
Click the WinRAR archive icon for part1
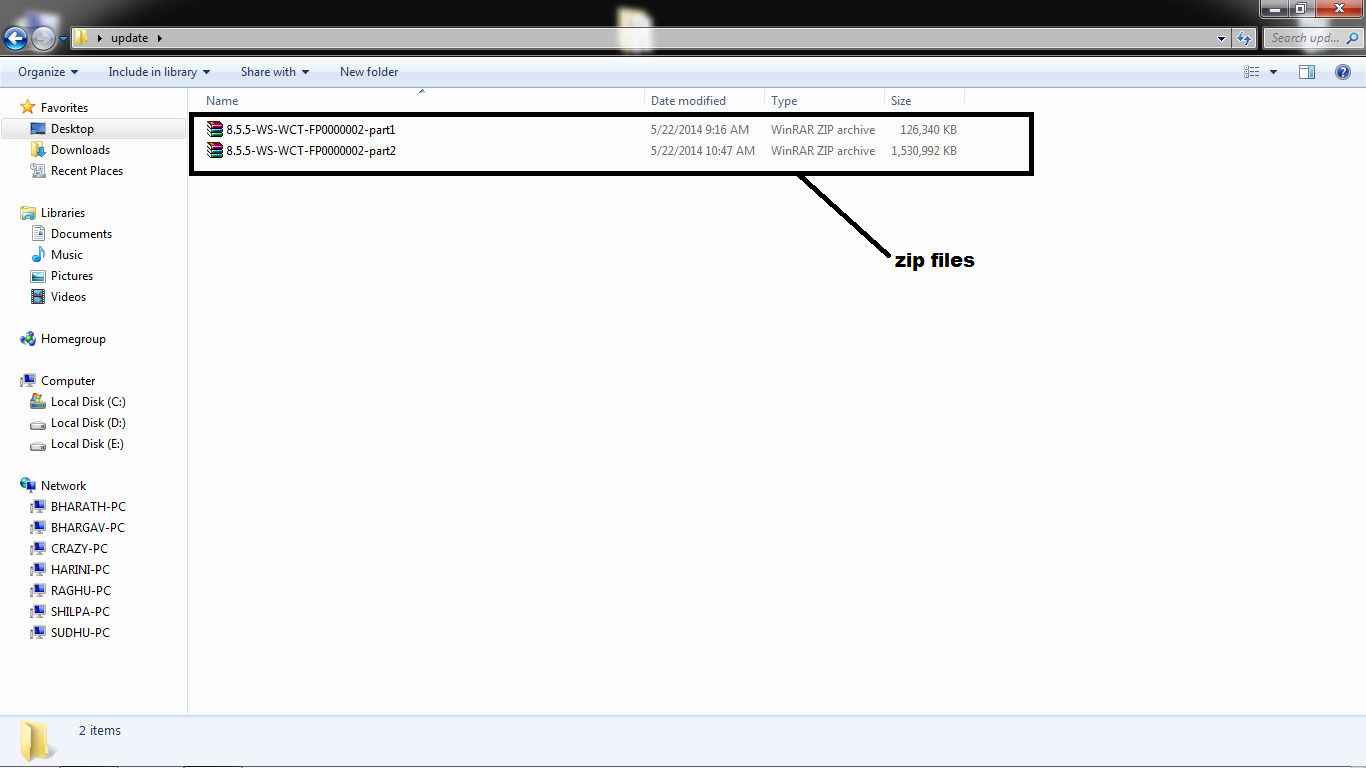(213, 129)
